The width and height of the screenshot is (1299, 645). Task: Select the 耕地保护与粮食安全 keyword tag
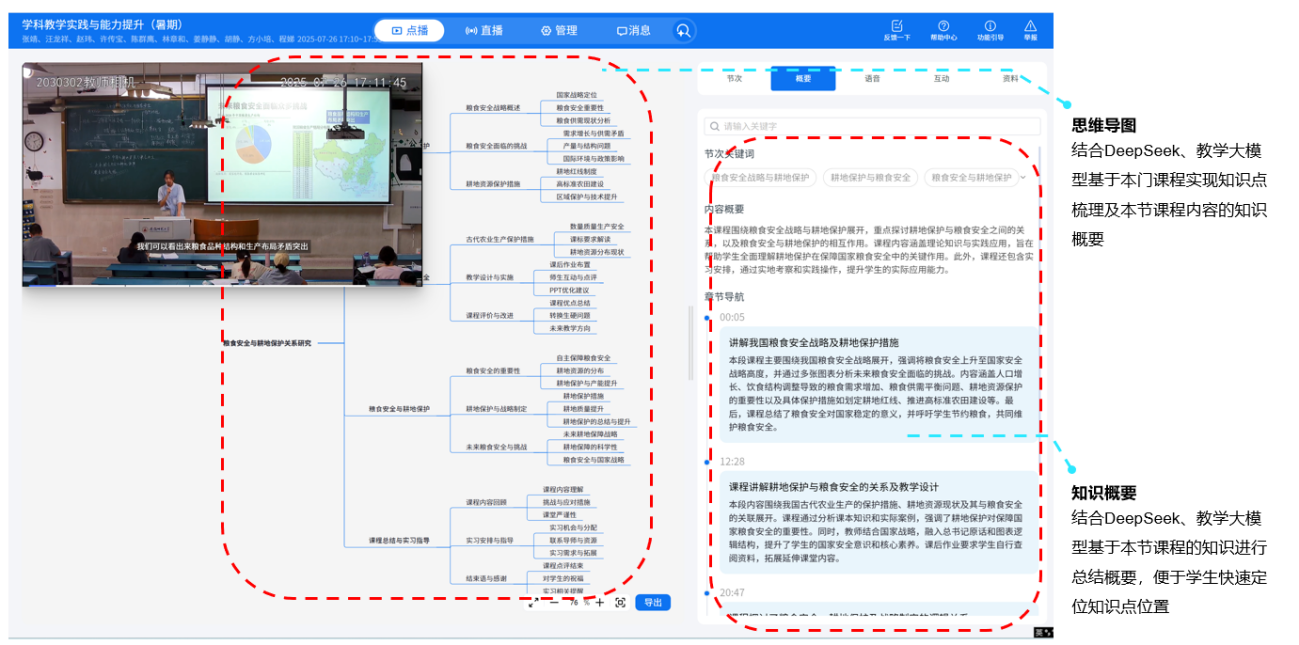pos(867,178)
